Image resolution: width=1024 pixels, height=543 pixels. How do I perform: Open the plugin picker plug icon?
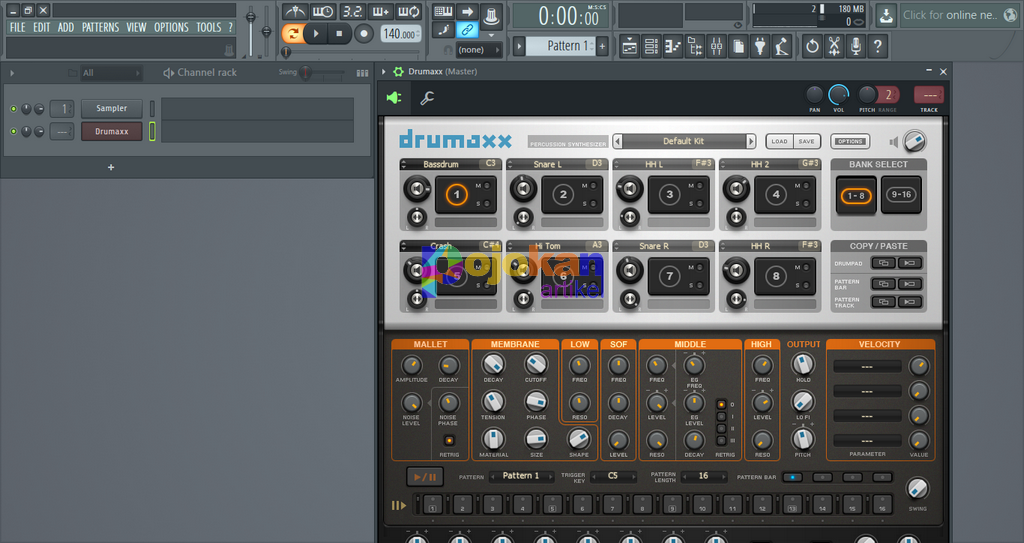tap(760, 46)
